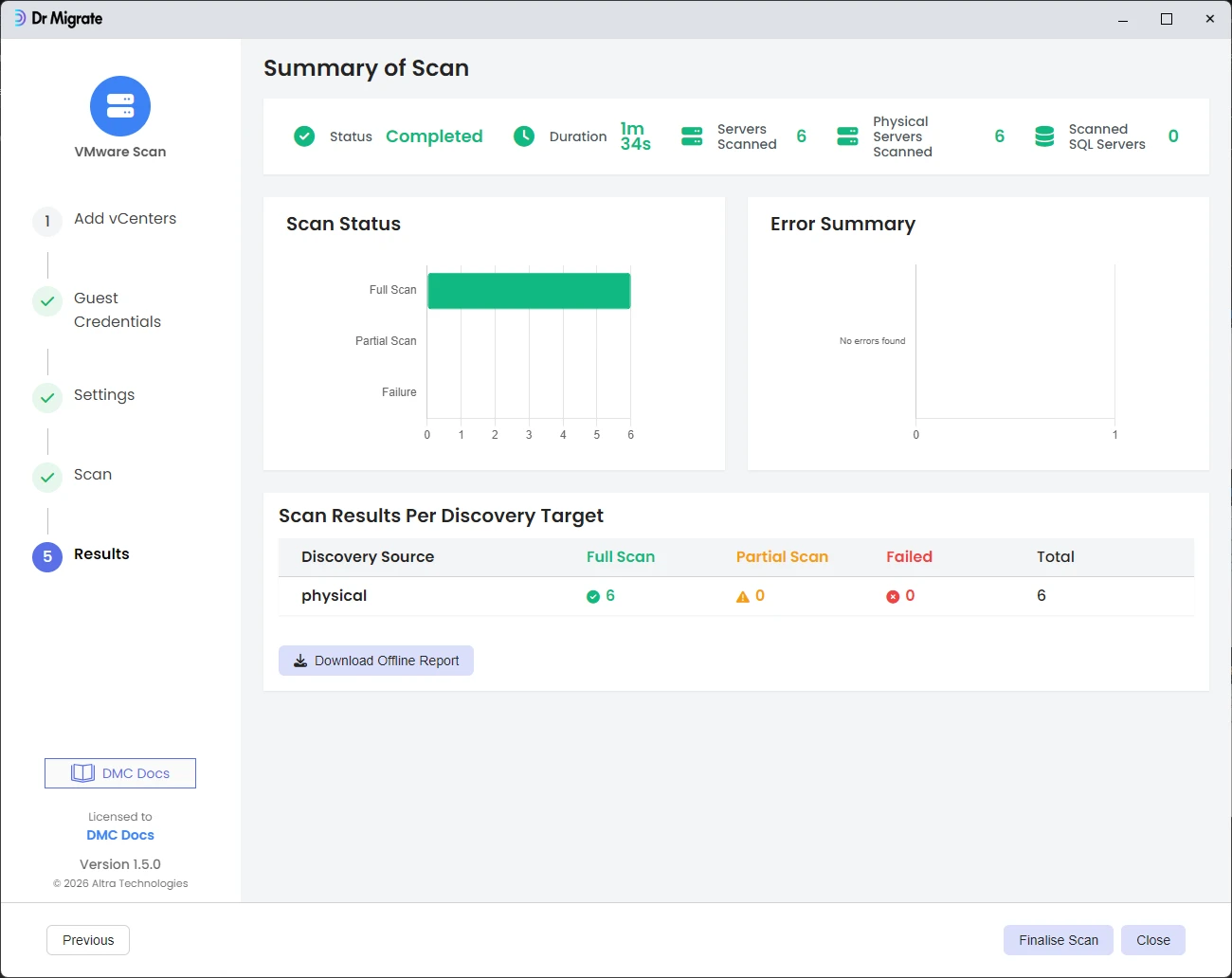The height and width of the screenshot is (978, 1232).
Task: Click the green Full Scan bar in chart
Action: (529, 291)
